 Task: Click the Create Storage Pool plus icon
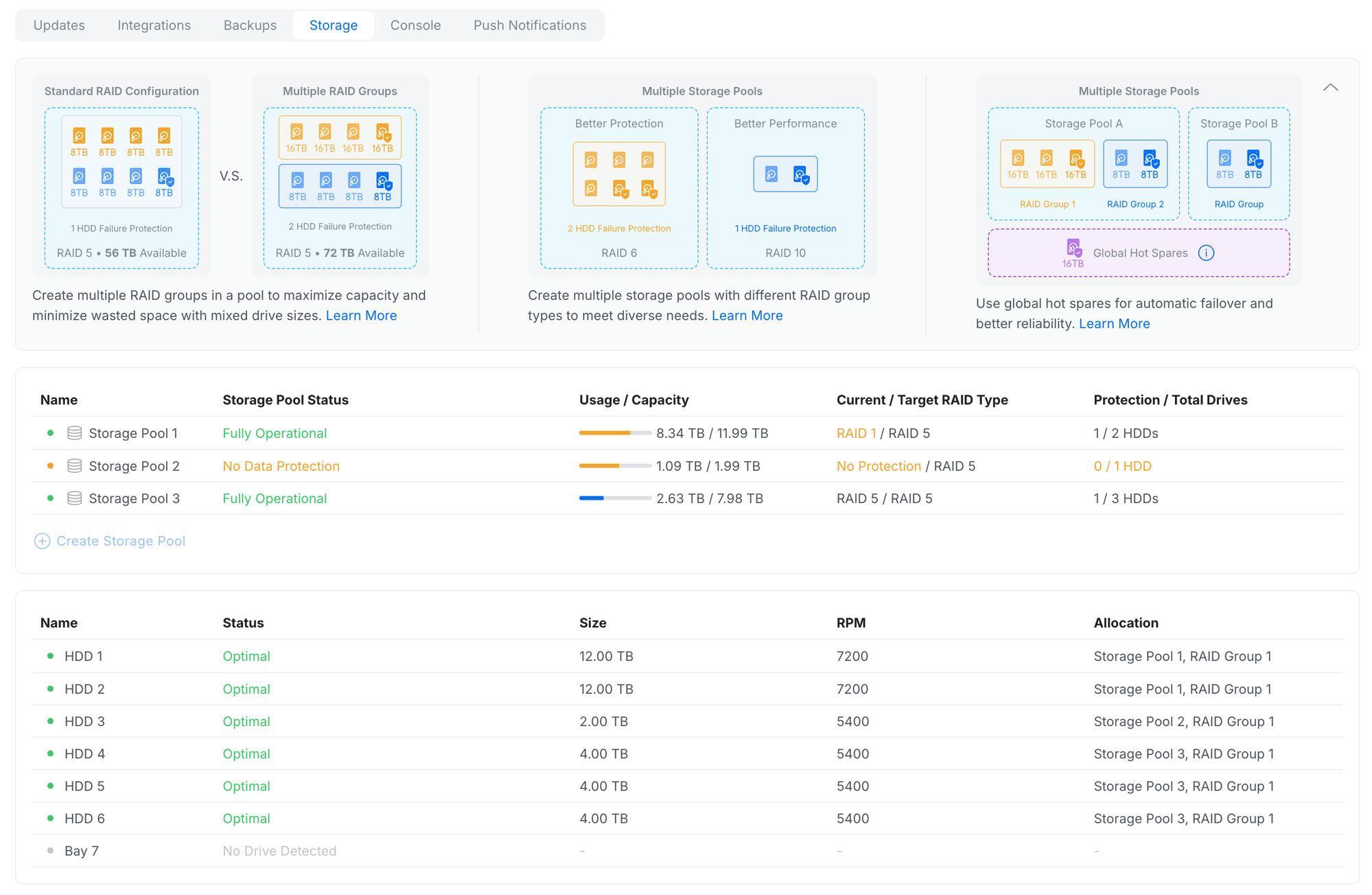[x=42, y=541]
